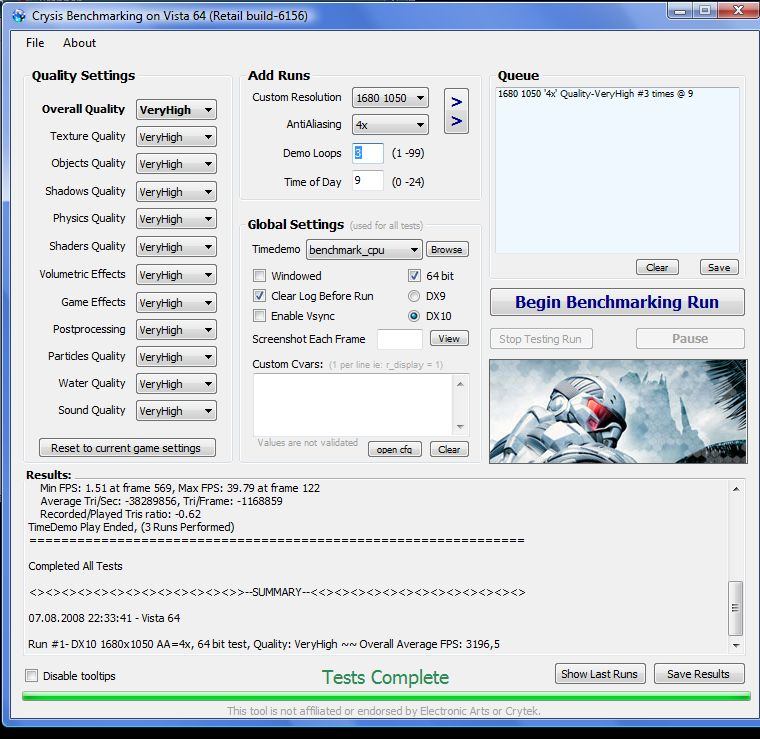Click the add-run double arrow button
The image size is (760, 739).
pyautogui.click(x=456, y=111)
